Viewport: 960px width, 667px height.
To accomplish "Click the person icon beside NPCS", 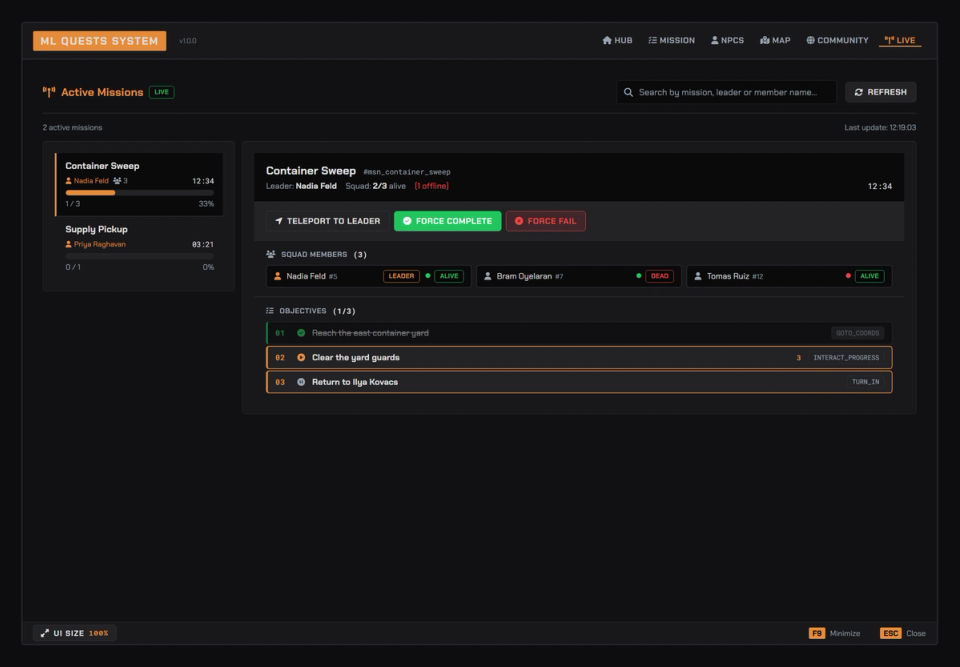I will pos(714,40).
